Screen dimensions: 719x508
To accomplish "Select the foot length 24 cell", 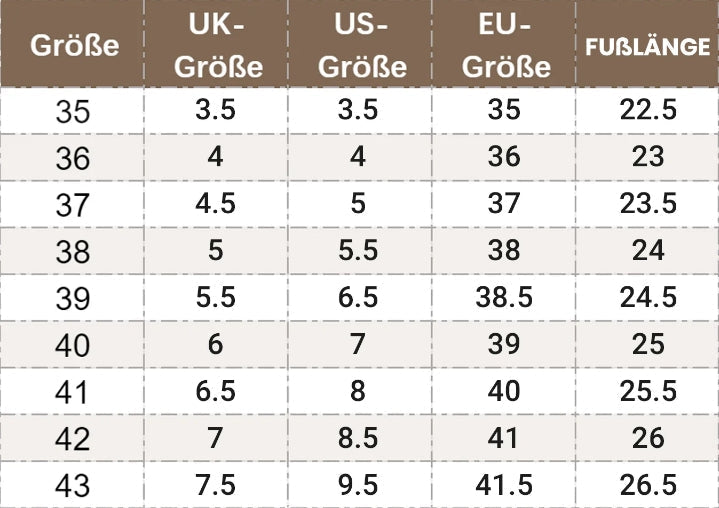I will 648,250.
